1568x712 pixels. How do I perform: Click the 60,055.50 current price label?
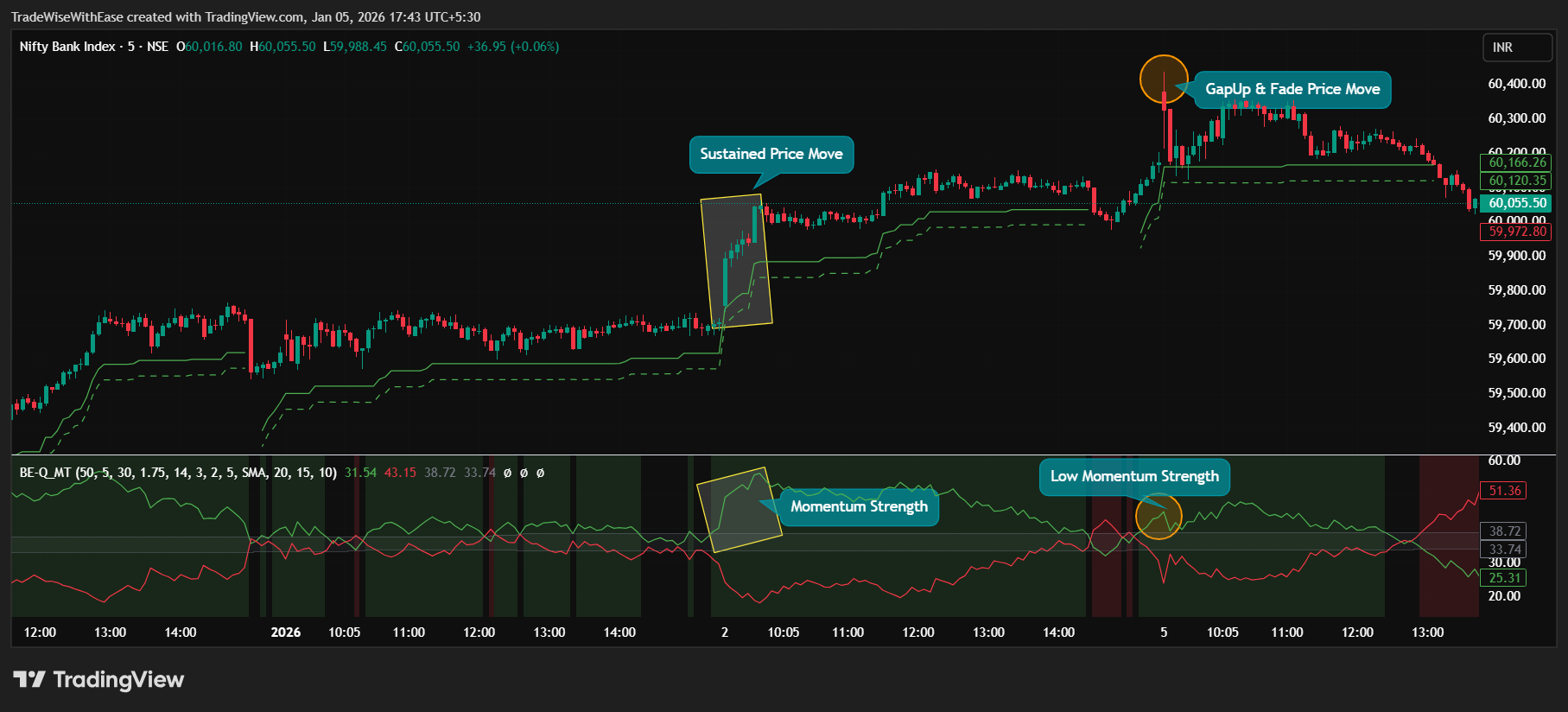tap(1516, 203)
